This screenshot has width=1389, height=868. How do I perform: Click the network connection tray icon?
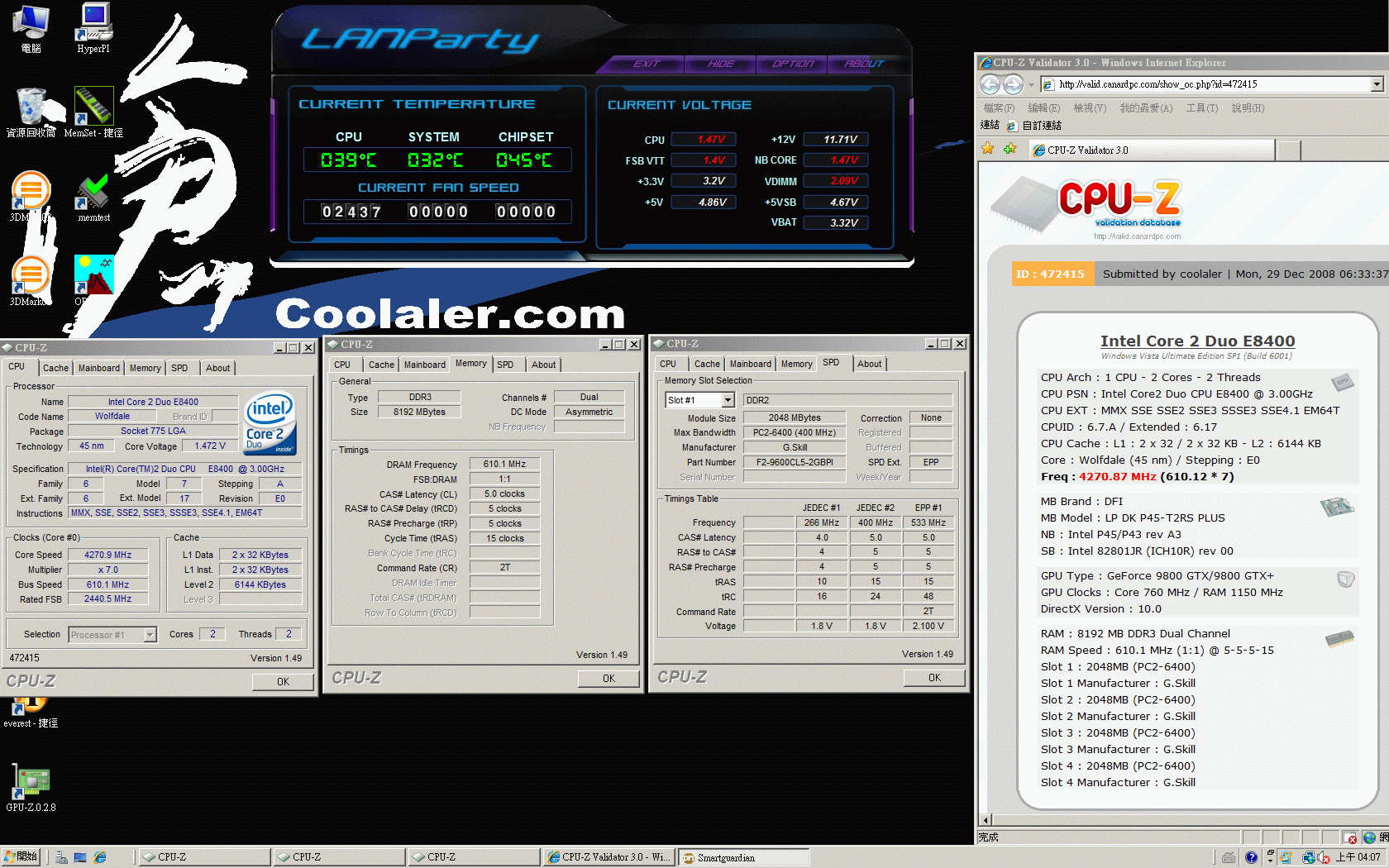click(x=1309, y=857)
